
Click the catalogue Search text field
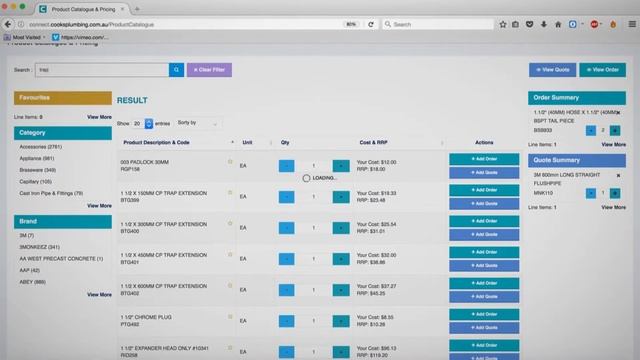tap(102, 70)
